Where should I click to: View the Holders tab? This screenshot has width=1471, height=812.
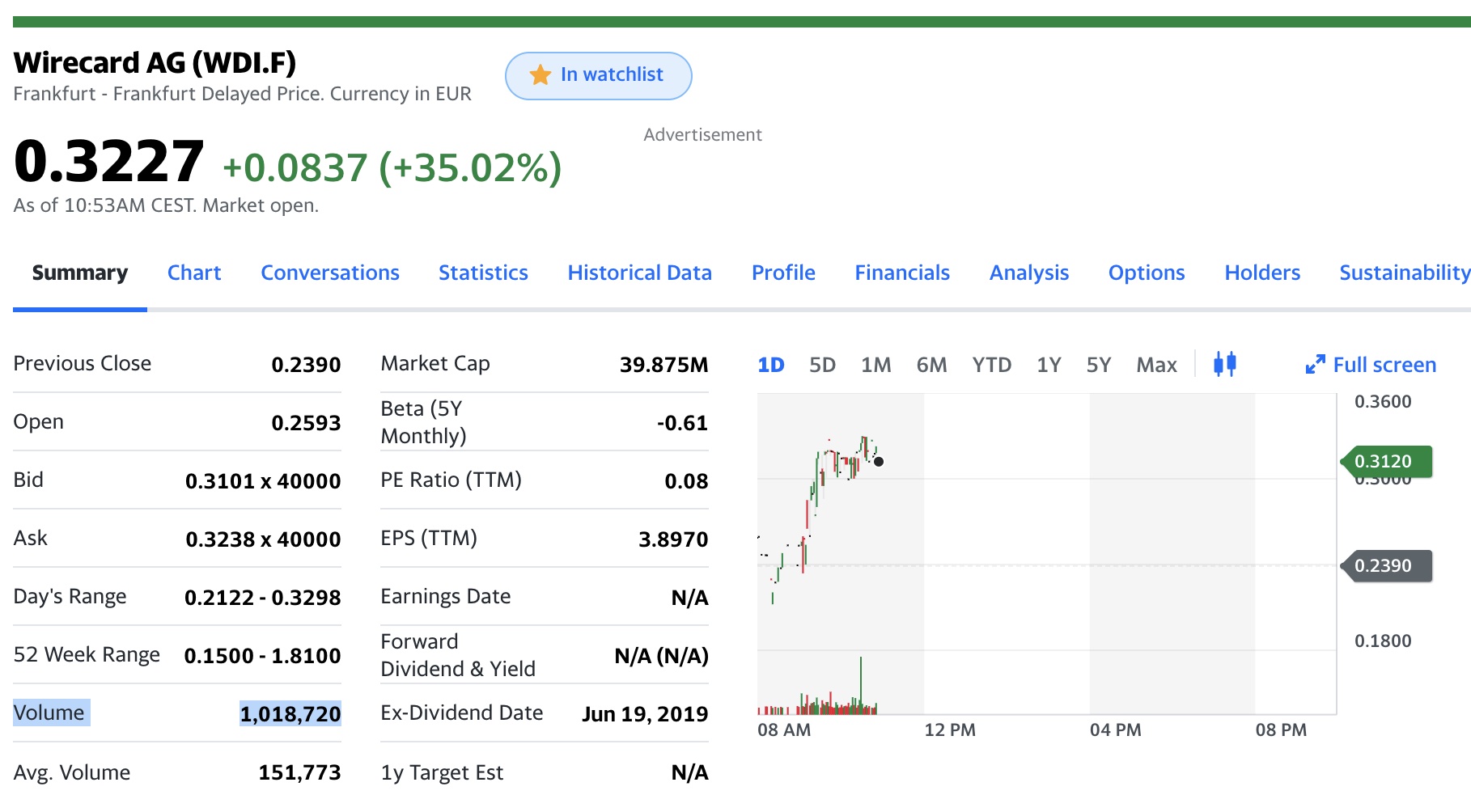(1262, 273)
